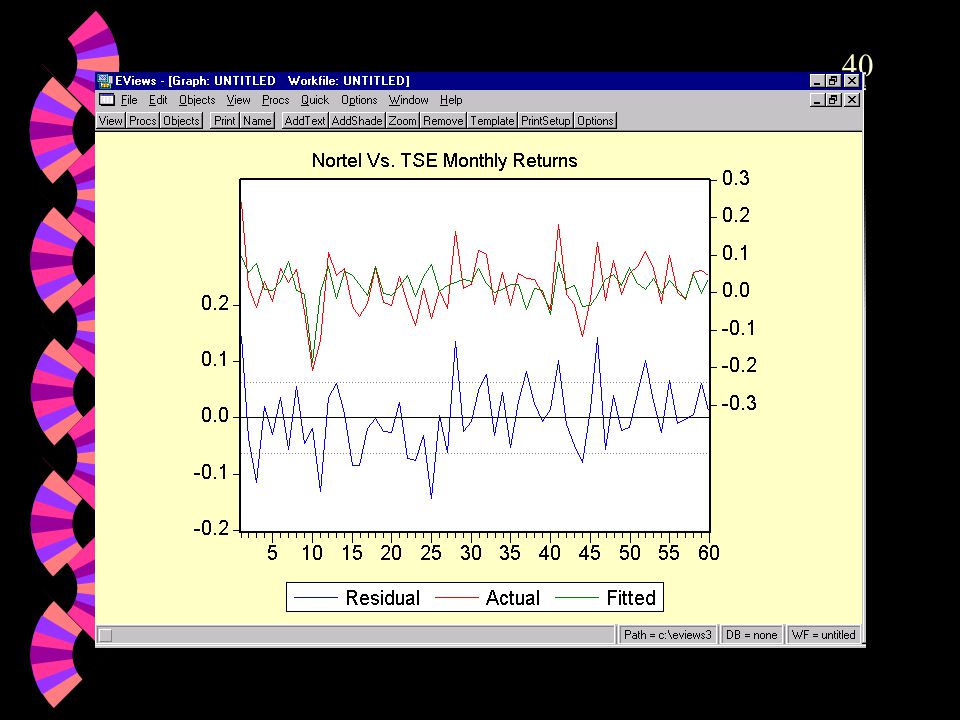This screenshot has height=720, width=960.
Task: Click the Options toolbar button
Action: pos(595,121)
